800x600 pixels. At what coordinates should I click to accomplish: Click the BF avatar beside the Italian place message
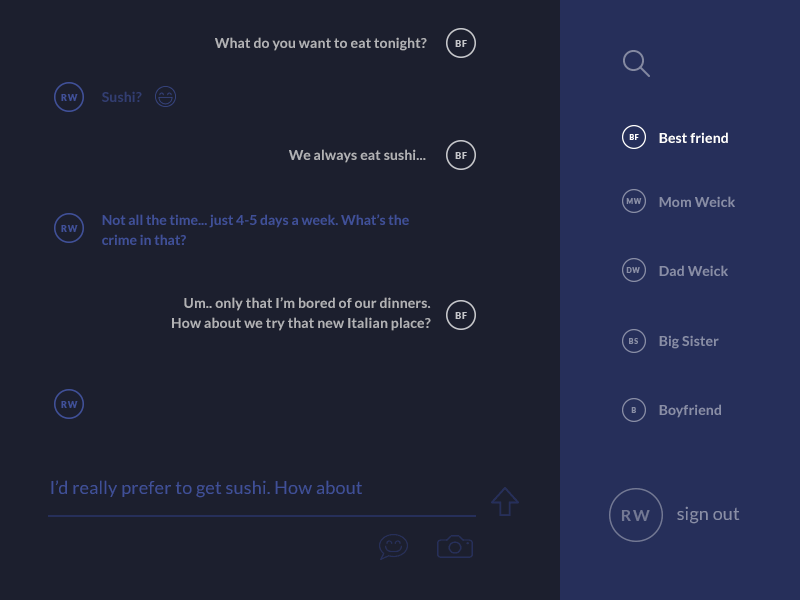point(460,315)
